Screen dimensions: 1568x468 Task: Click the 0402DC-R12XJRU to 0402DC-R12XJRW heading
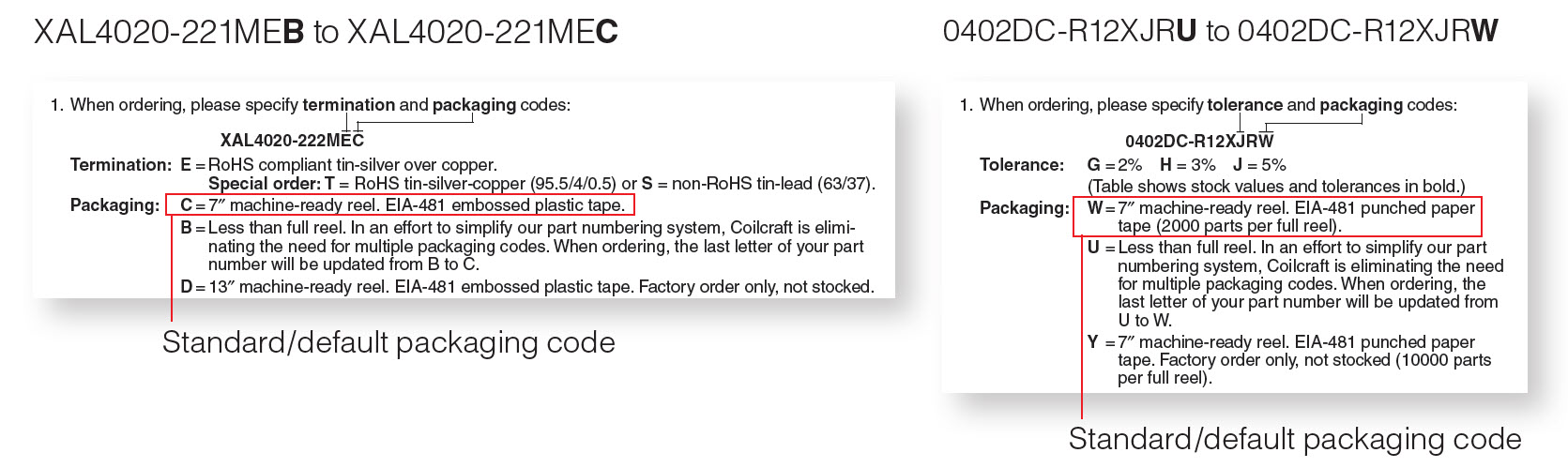[1221, 32]
